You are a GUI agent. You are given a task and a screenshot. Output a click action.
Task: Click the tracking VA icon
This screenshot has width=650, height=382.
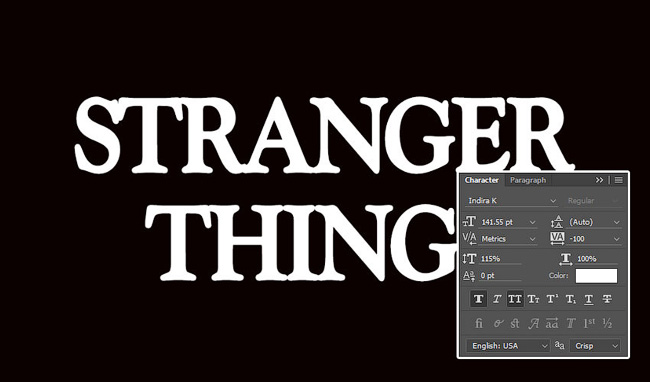(558, 239)
